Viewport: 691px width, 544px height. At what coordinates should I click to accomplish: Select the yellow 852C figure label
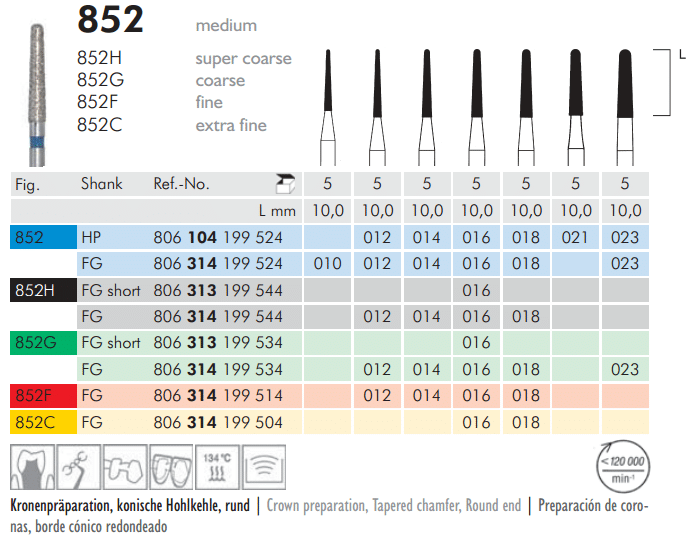(x=41, y=422)
